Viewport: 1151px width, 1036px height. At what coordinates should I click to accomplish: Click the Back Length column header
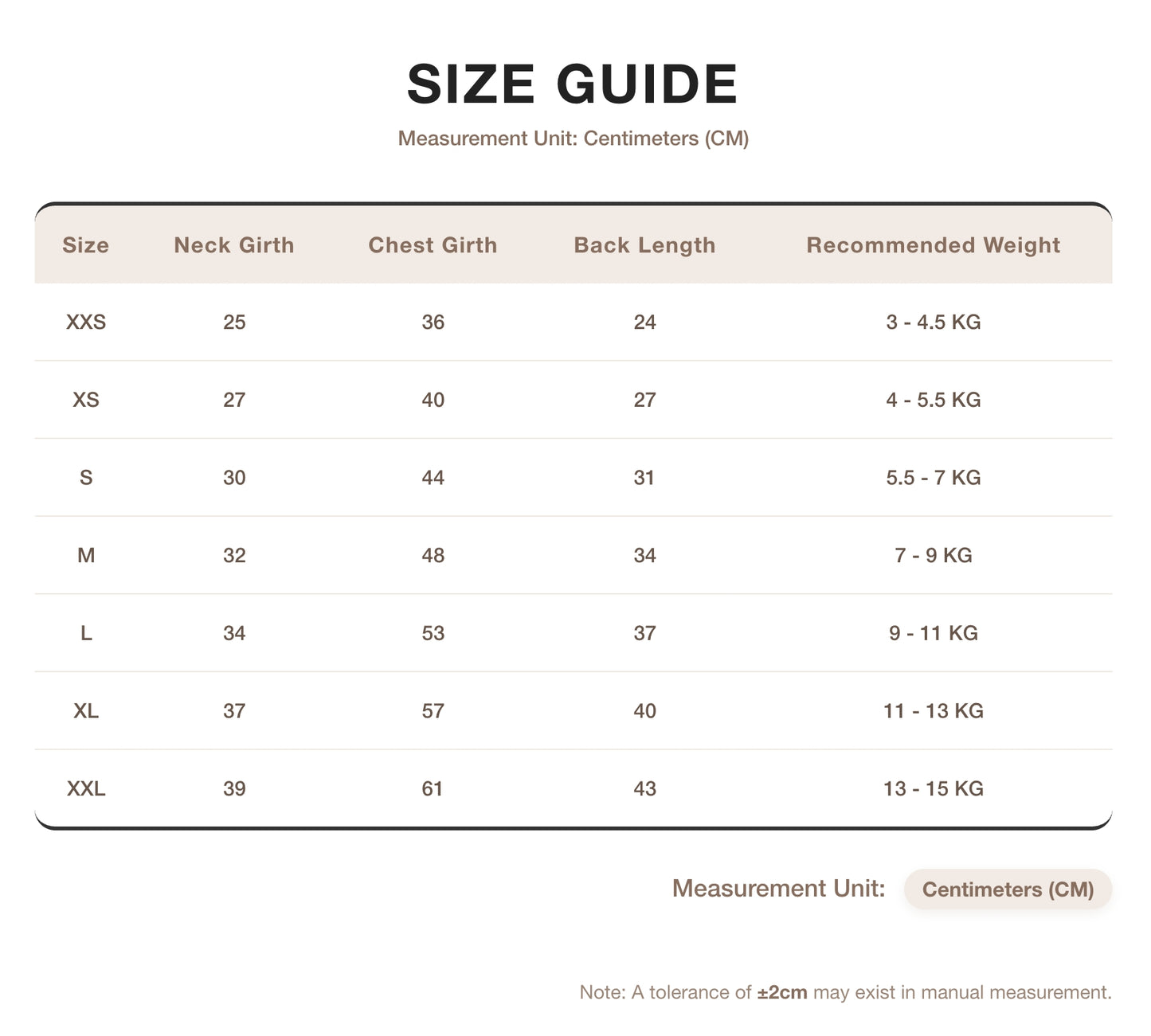pyautogui.click(x=644, y=245)
